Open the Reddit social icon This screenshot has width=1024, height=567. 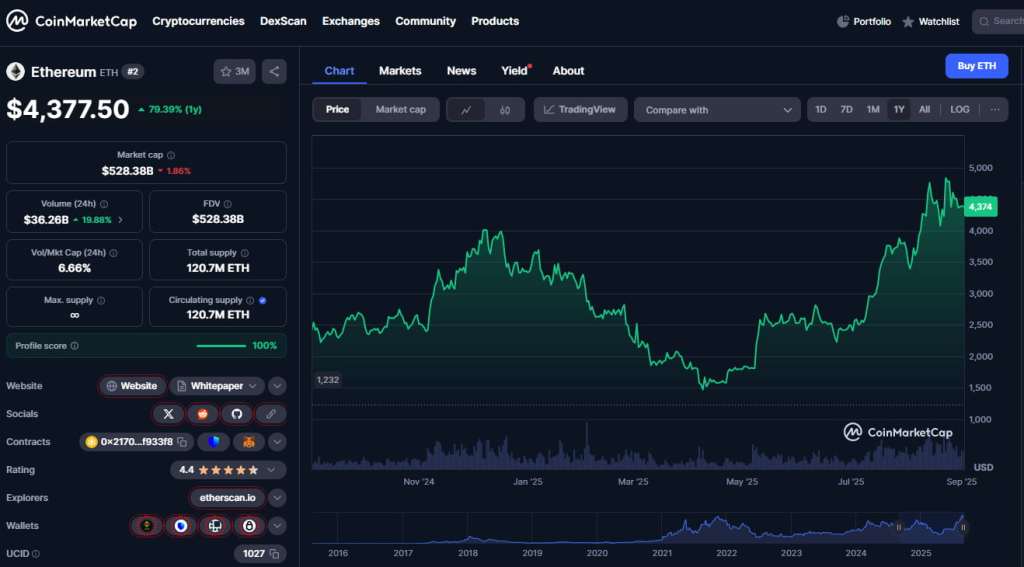click(x=202, y=414)
